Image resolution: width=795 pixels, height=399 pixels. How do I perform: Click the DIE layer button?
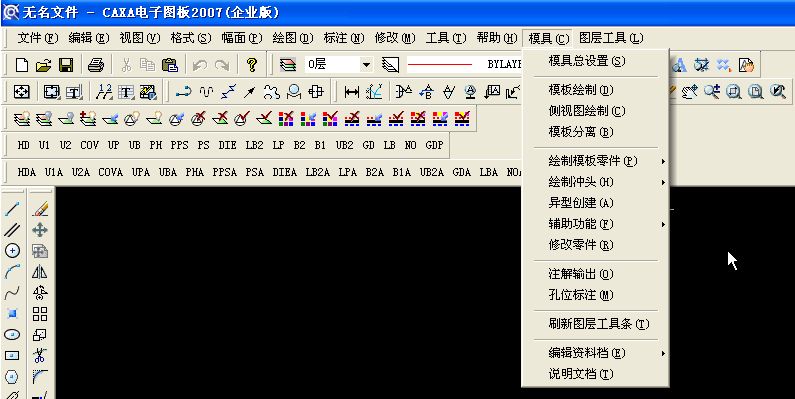pyautogui.click(x=228, y=145)
